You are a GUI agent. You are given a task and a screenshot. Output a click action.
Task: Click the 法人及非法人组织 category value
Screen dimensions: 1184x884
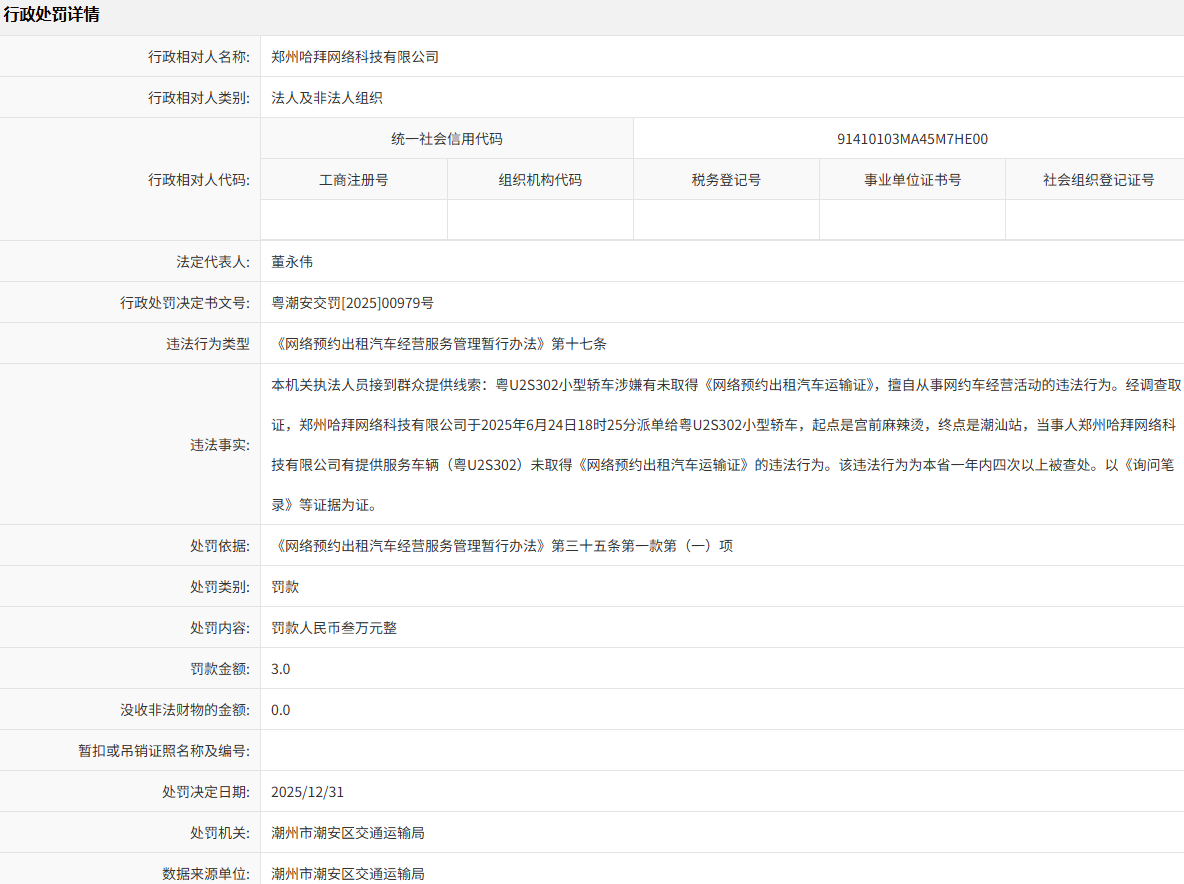coord(327,98)
